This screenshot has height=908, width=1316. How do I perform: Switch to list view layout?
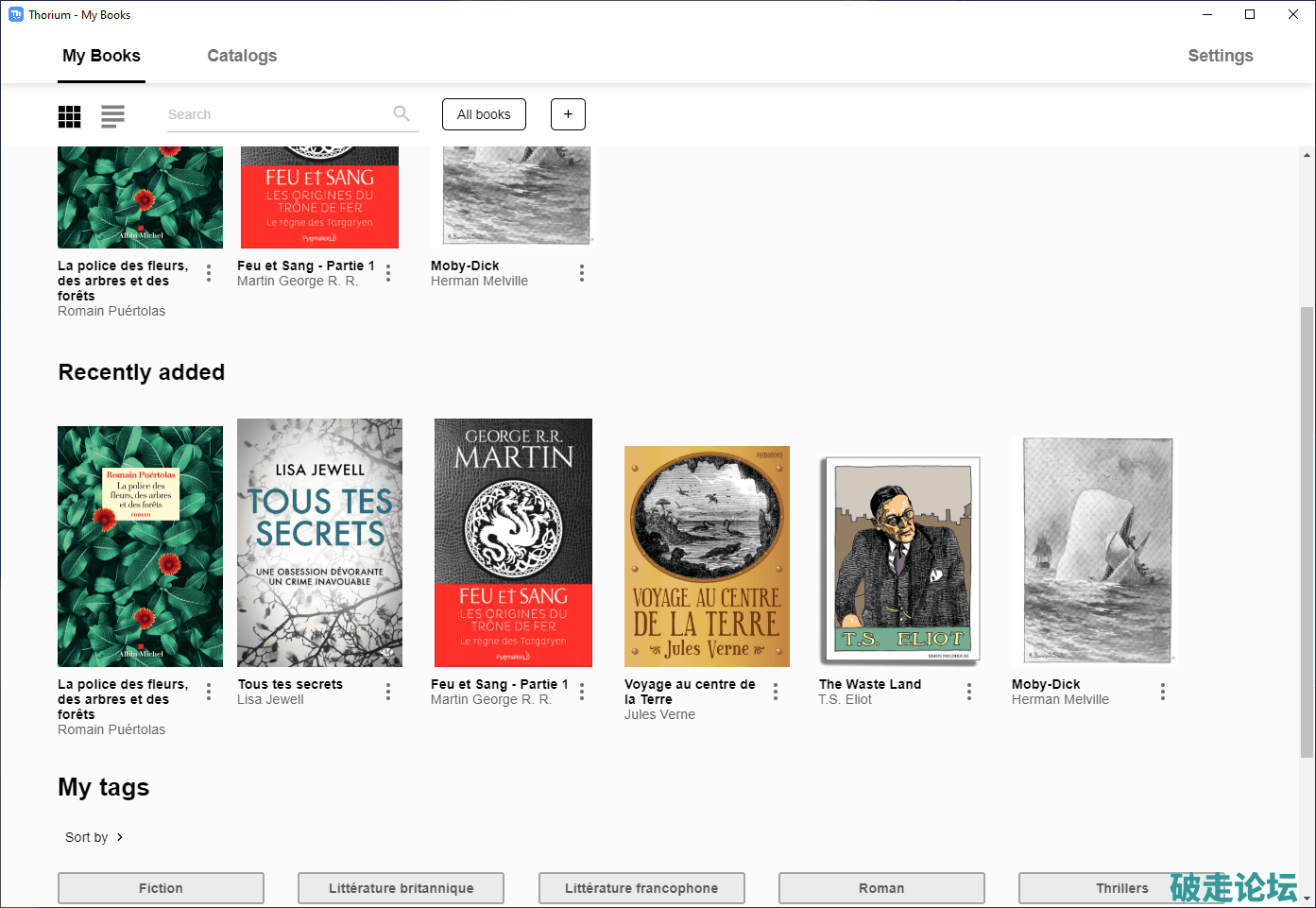pyautogui.click(x=112, y=116)
